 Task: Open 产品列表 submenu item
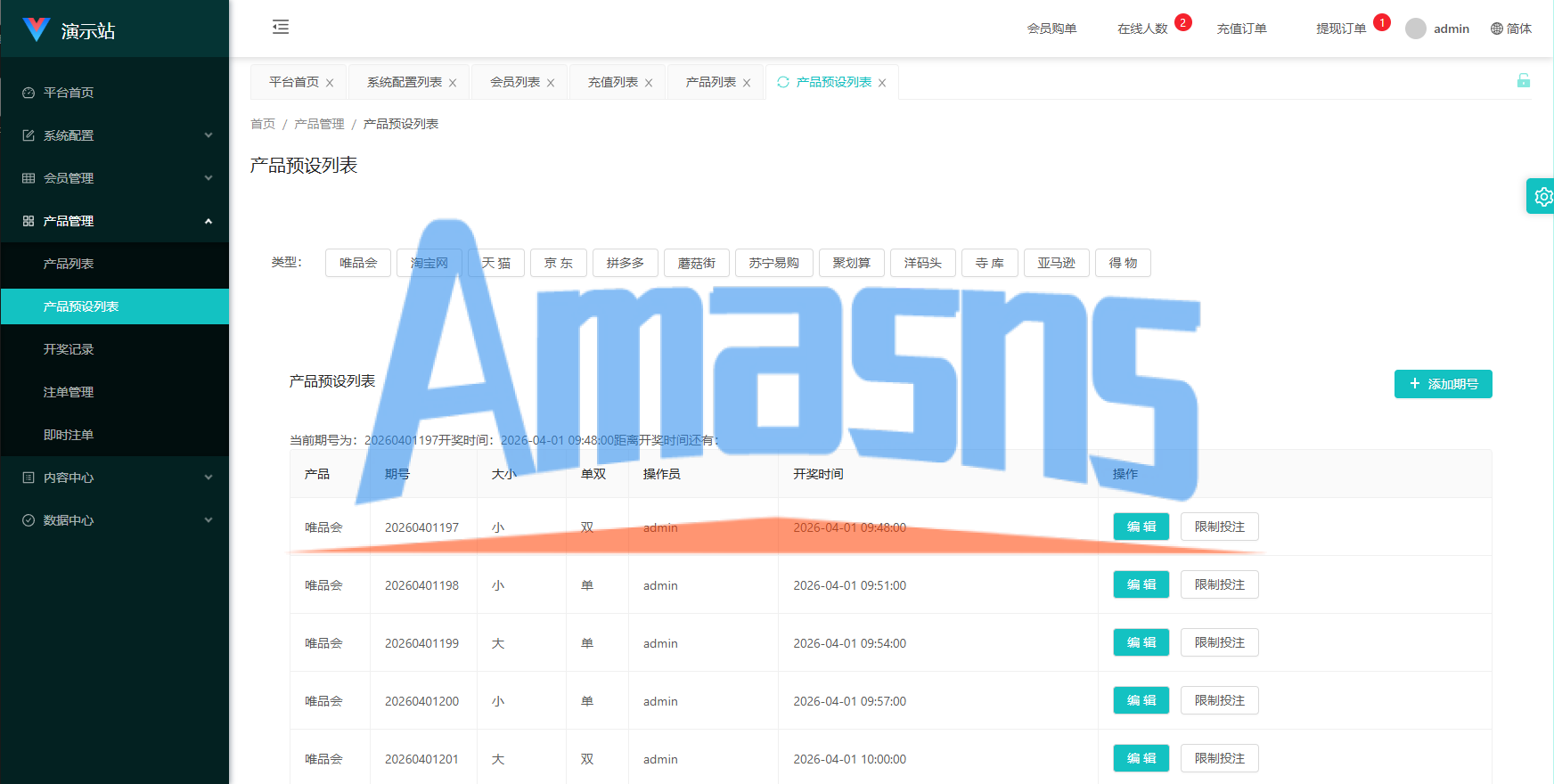coord(115,264)
